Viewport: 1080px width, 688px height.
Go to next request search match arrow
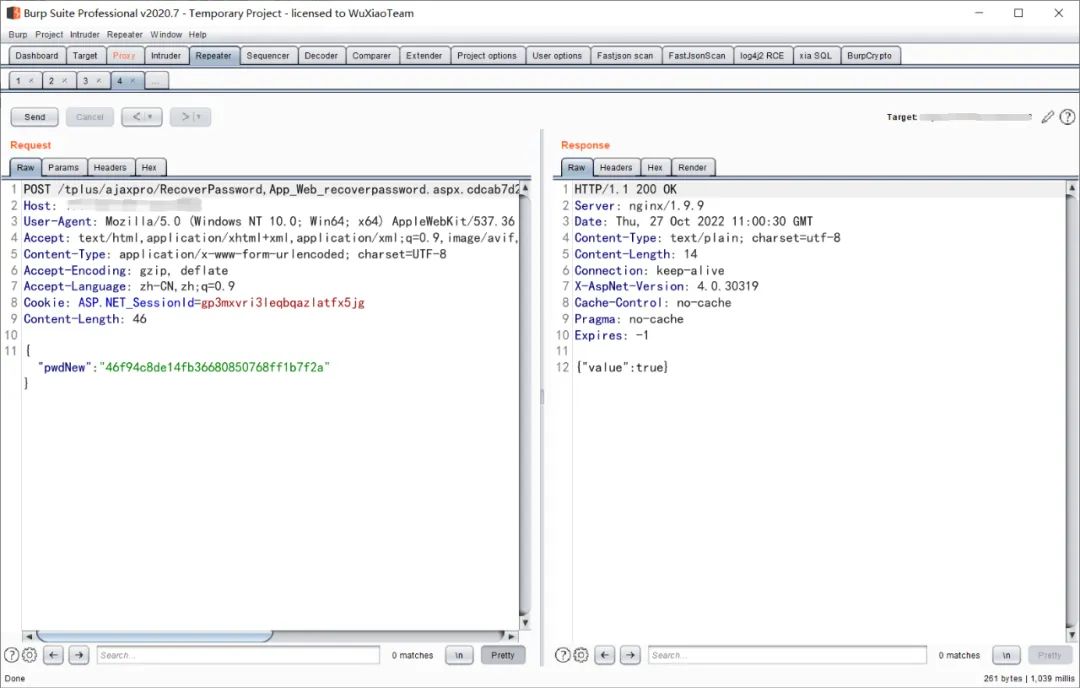tap(79, 655)
